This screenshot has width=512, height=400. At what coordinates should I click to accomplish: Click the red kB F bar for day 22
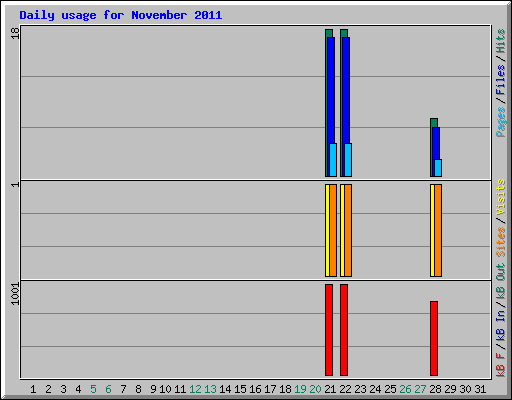coord(344,330)
